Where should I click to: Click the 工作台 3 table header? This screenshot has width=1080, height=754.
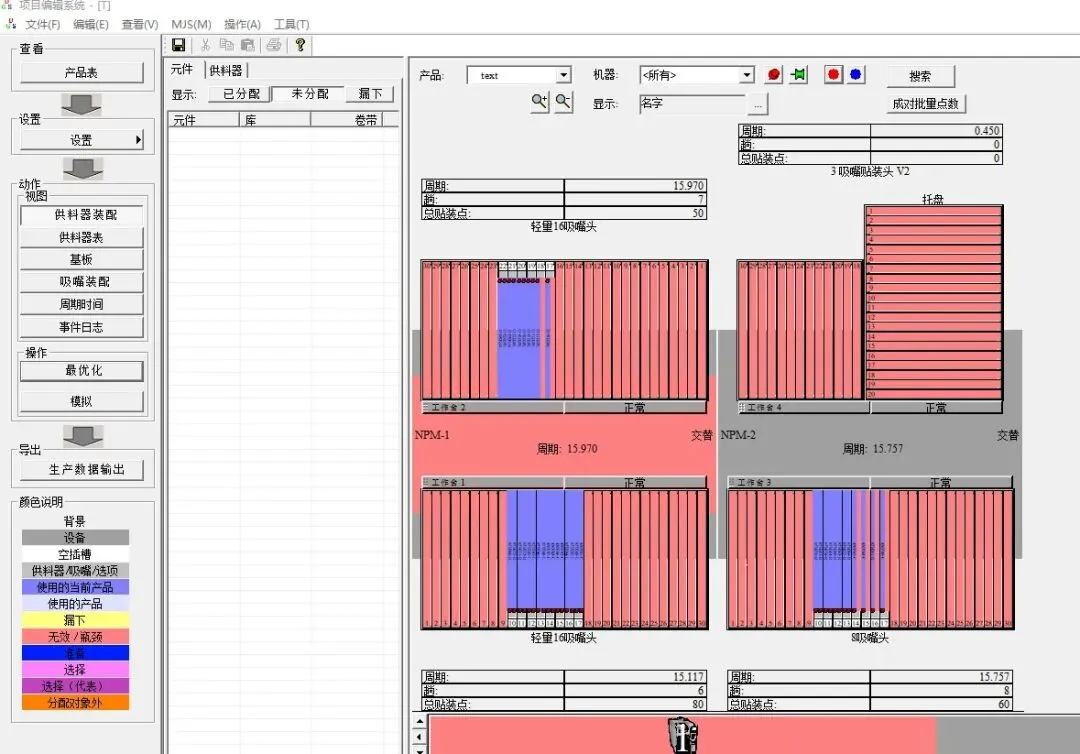pos(798,482)
